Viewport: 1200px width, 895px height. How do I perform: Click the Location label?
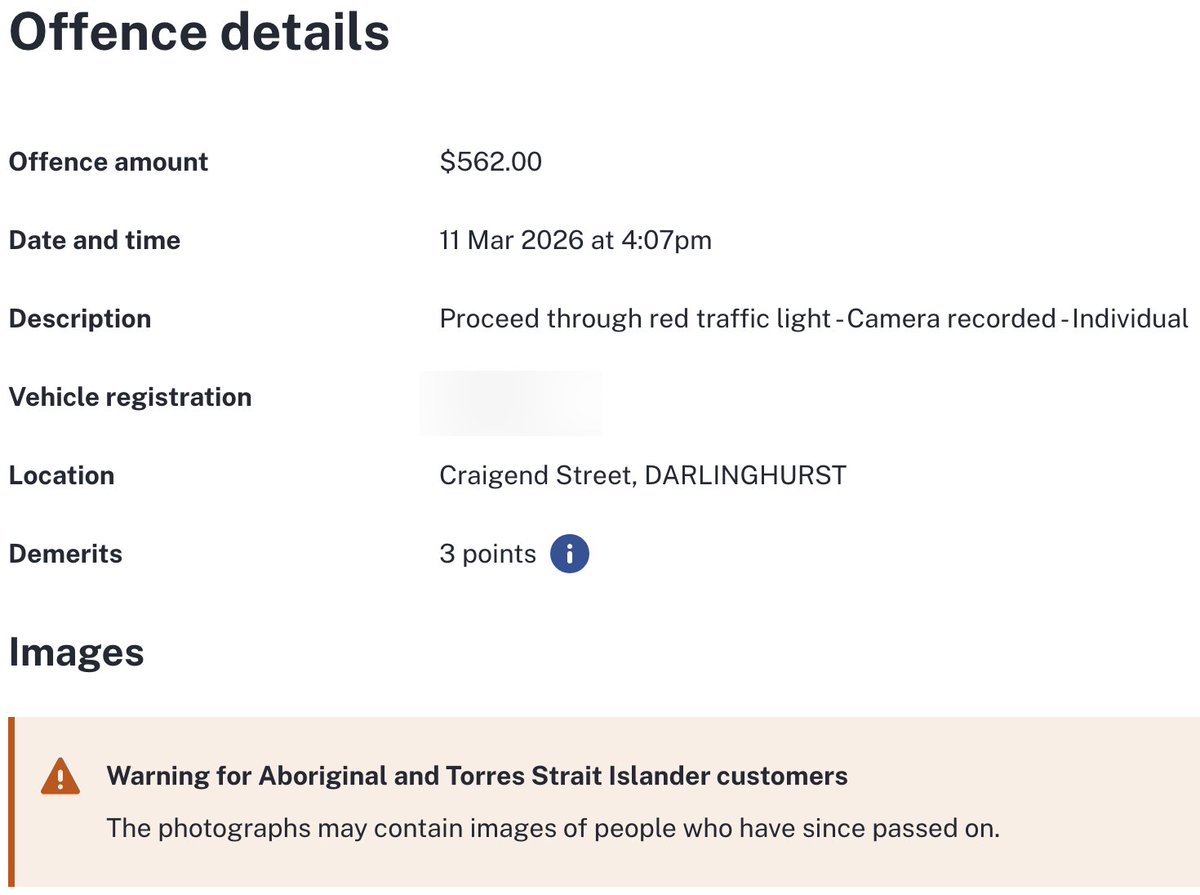click(x=61, y=475)
